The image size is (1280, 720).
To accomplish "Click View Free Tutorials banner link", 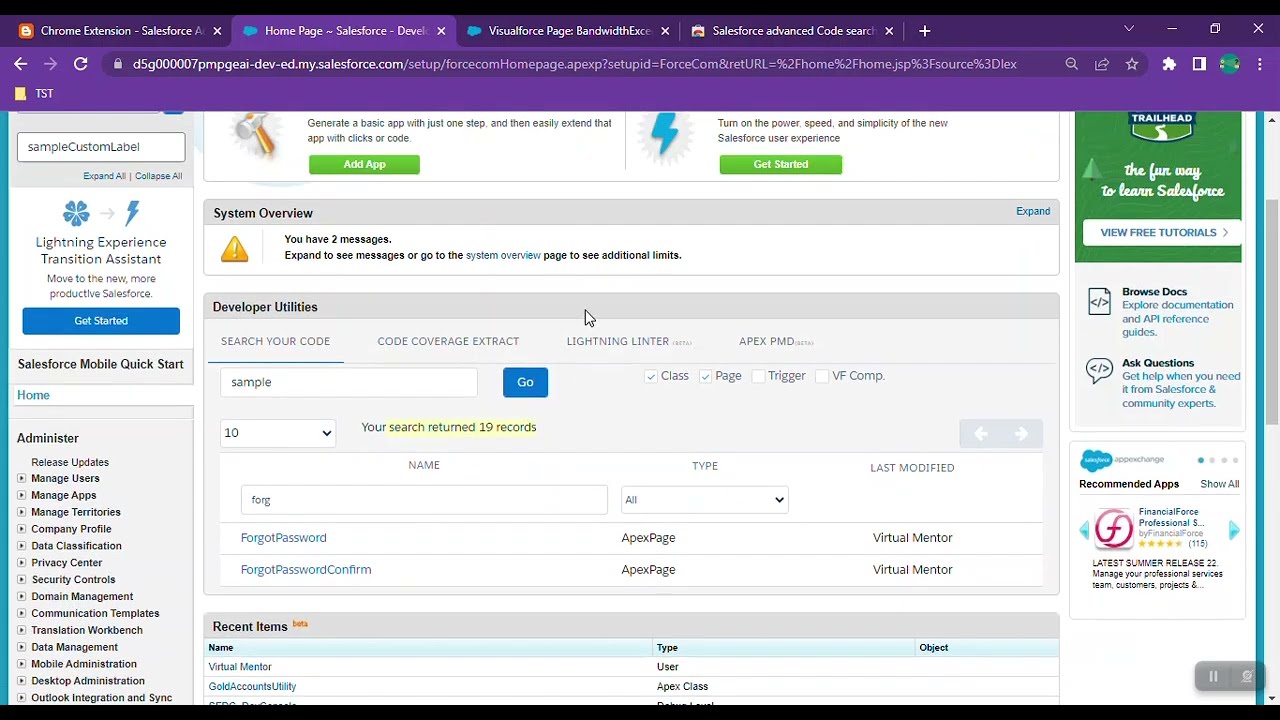I will tap(1164, 232).
